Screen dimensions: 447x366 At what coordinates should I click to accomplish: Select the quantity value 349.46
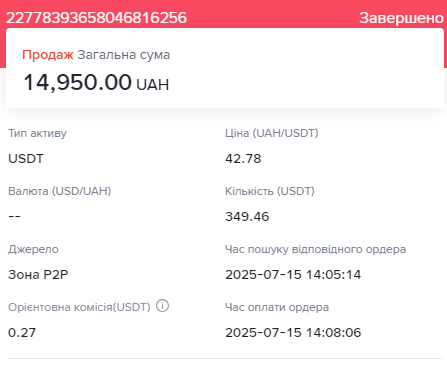[x=247, y=217]
